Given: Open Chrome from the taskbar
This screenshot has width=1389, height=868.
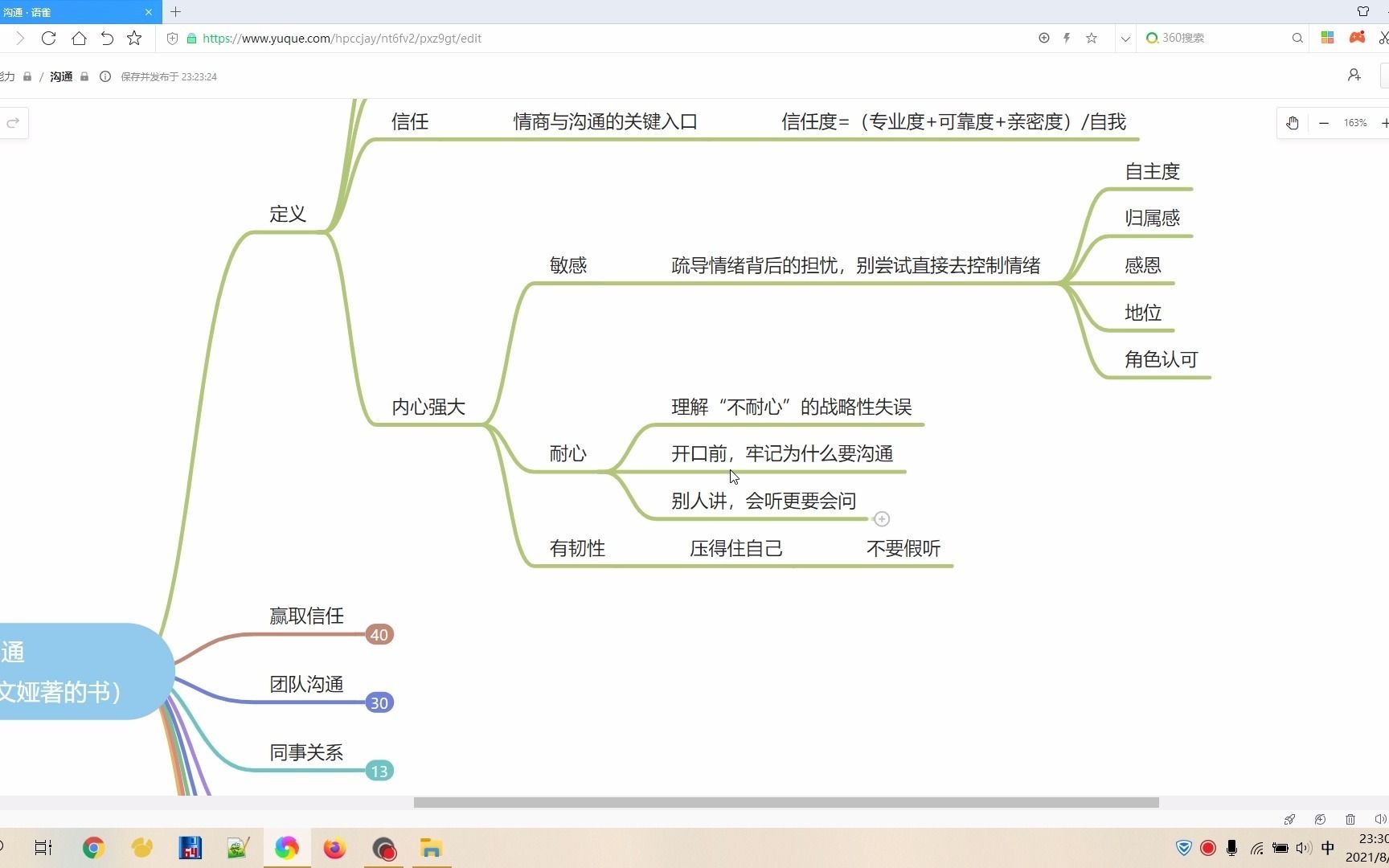Looking at the screenshot, I should pyautogui.click(x=93, y=848).
